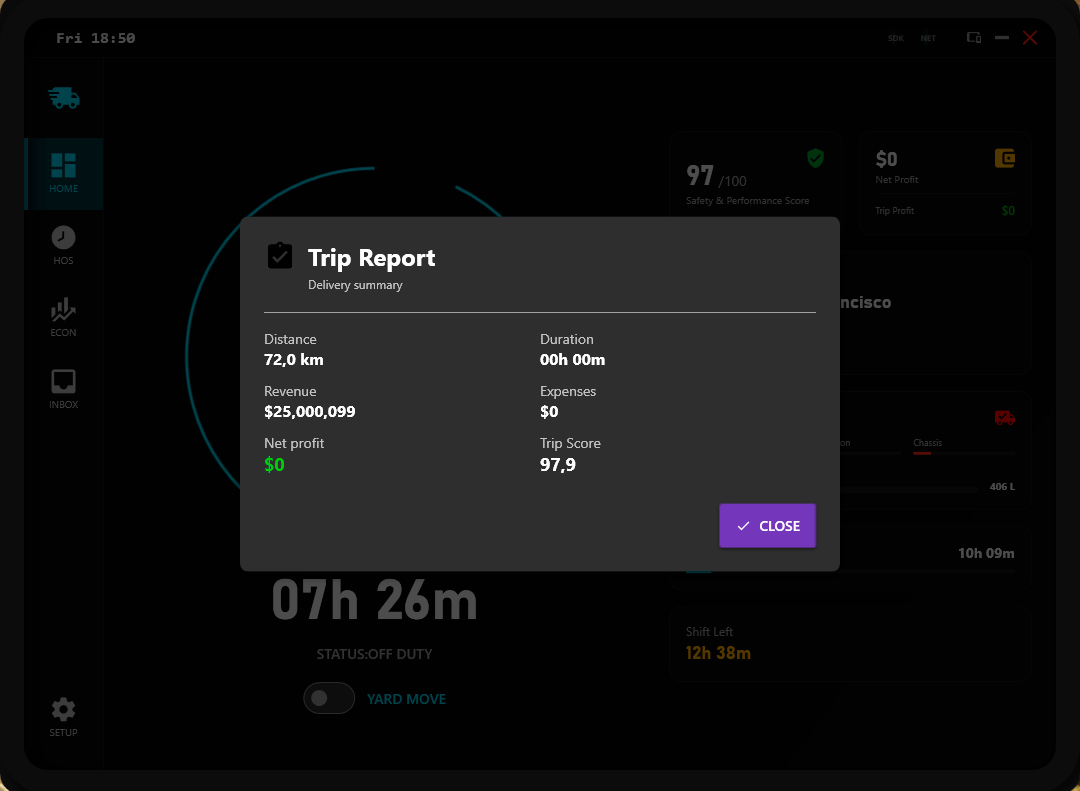1080x791 pixels.
Task: Enable the NET status indicator
Action: pyautogui.click(x=928, y=38)
